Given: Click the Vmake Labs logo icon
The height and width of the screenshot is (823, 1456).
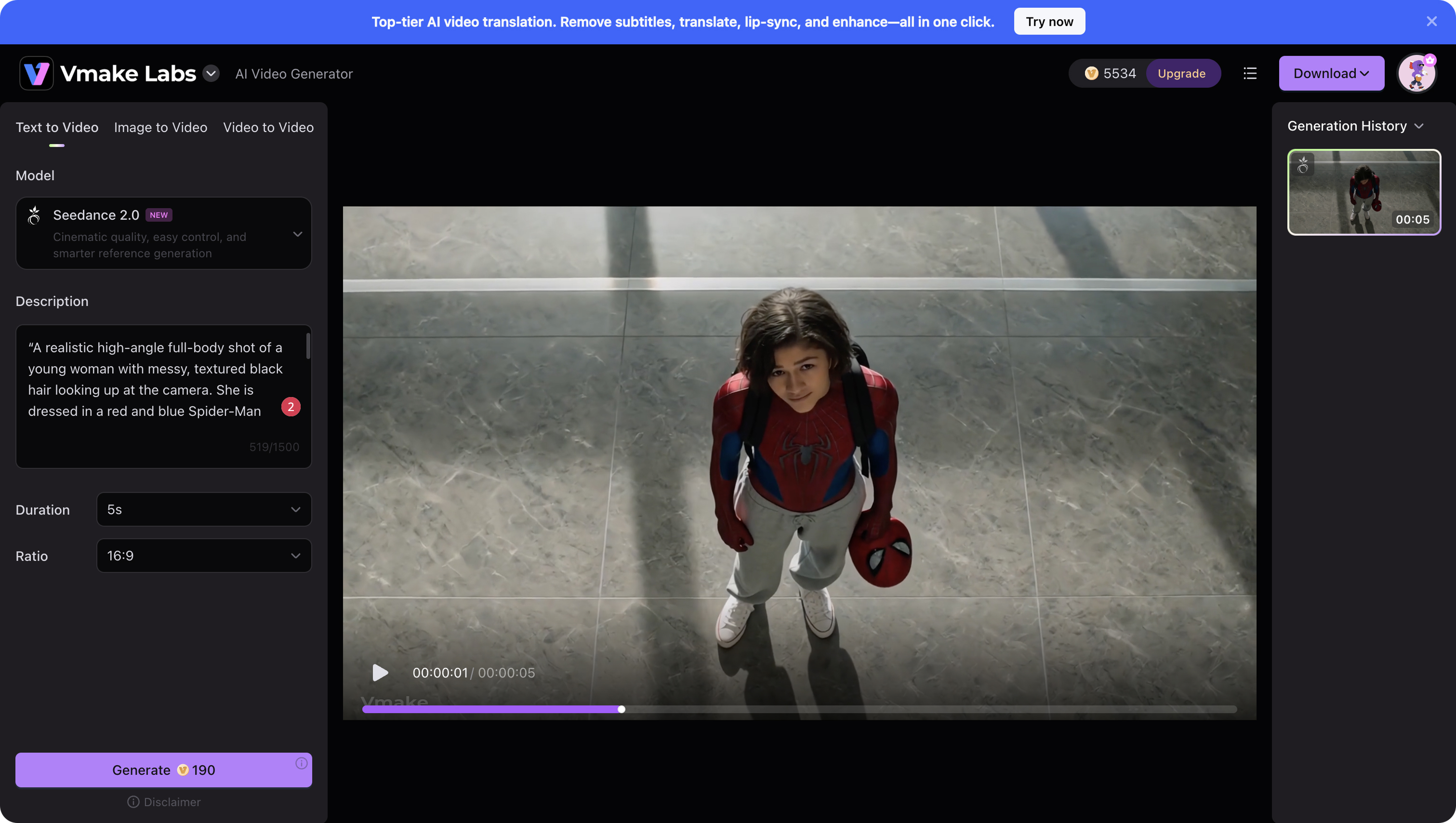Looking at the screenshot, I should [x=37, y=73].
